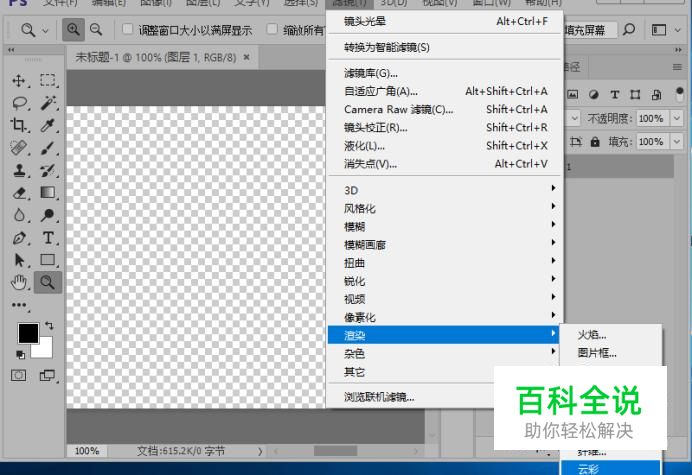Select the Pen tool
The image size is (692, 475).
point(19,238)
